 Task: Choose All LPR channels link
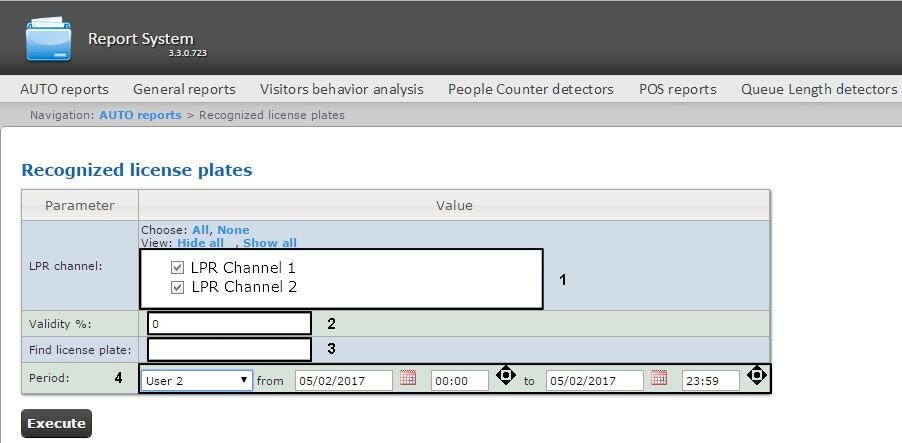[x=200, y=230]
